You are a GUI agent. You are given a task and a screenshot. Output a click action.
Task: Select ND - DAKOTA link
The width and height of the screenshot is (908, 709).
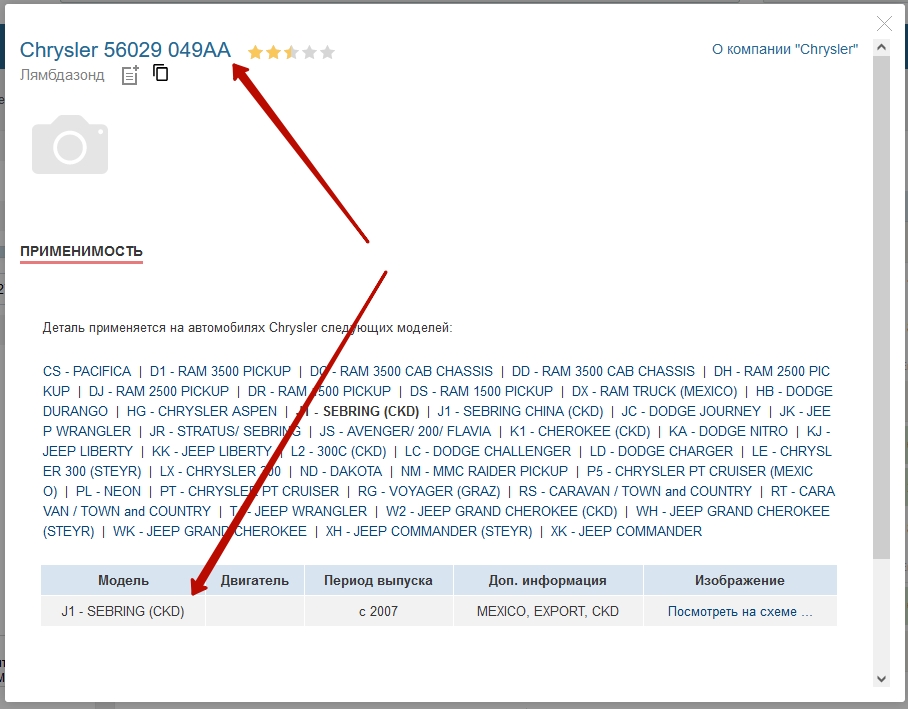pyautogui.click(x=340, y=472)
